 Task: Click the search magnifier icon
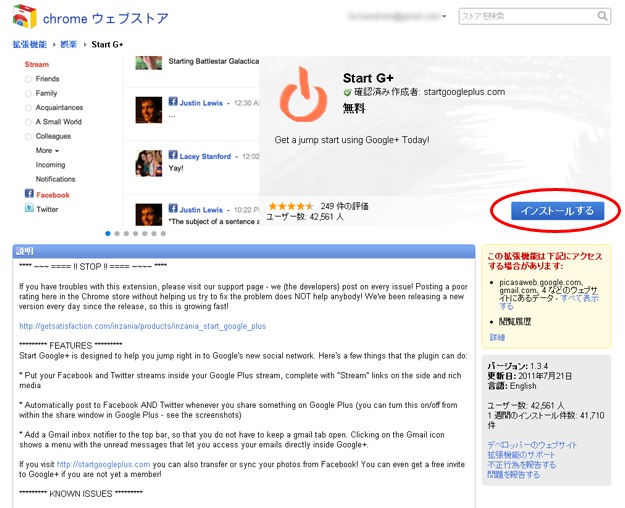pos(602,16)
